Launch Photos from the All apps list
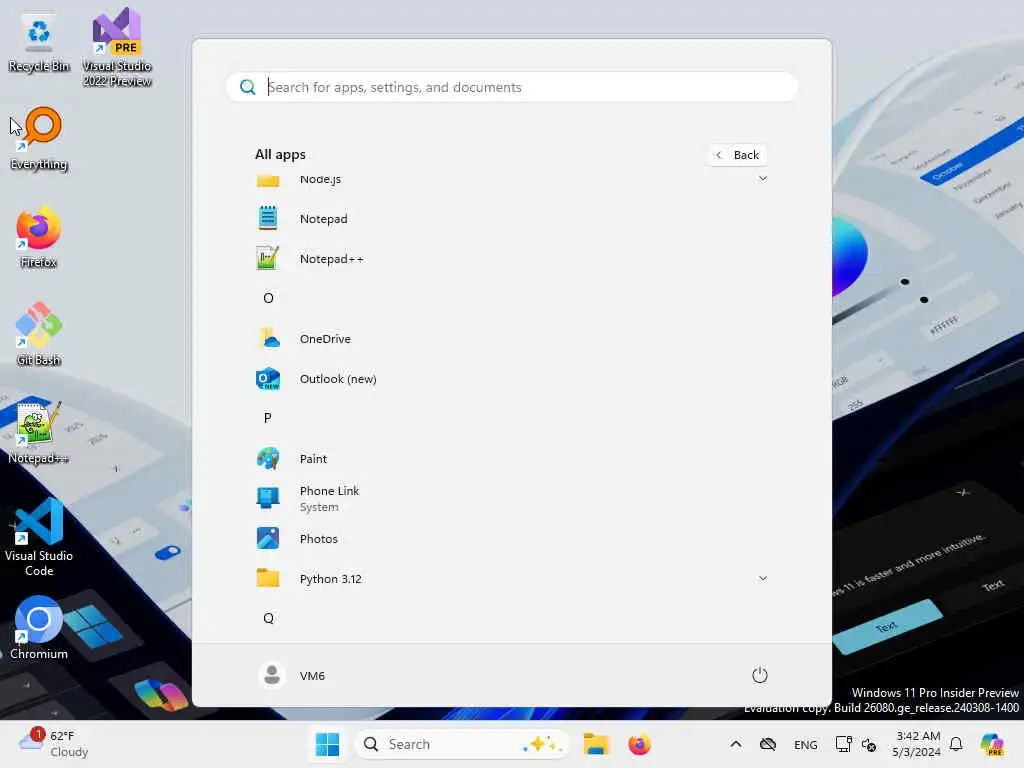The height and width of the screenshot is (768, 1024). coord(511,539)
